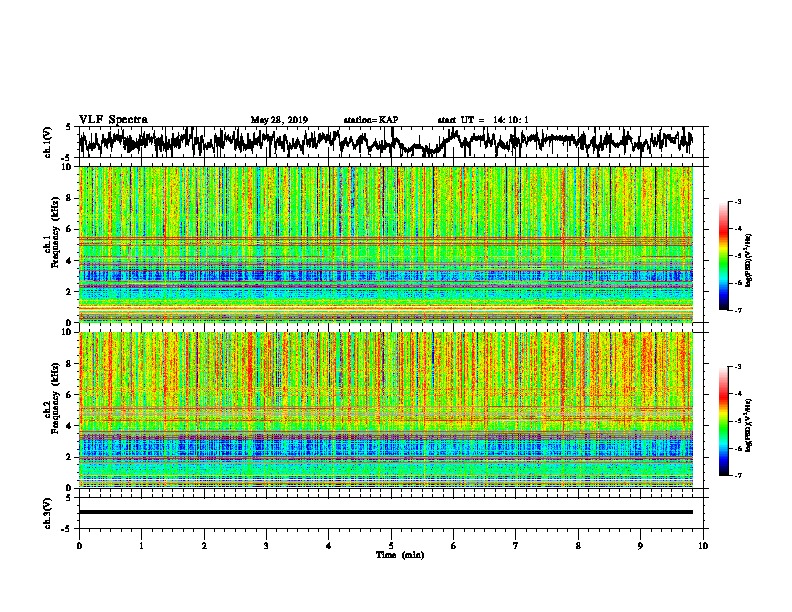Click the time axis tick label '10'
The height and width of the screenshot is (612, 792).
coord(703,546)
